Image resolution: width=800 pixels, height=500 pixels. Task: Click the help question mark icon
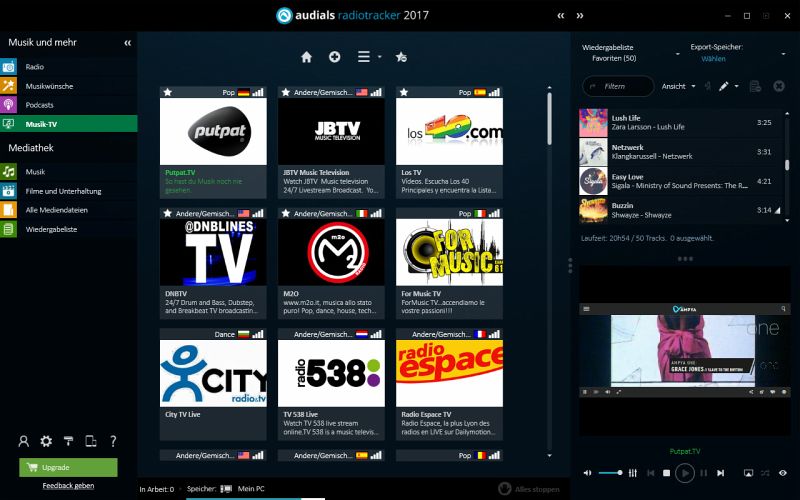(113, 441)
